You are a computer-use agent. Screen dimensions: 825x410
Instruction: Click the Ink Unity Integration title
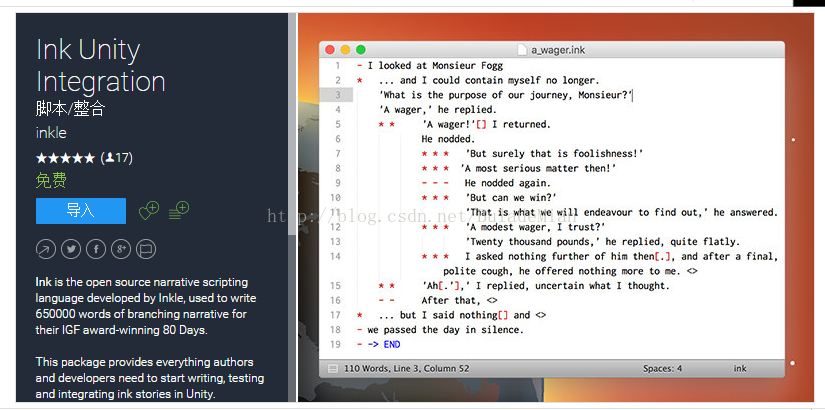[100, 66]
